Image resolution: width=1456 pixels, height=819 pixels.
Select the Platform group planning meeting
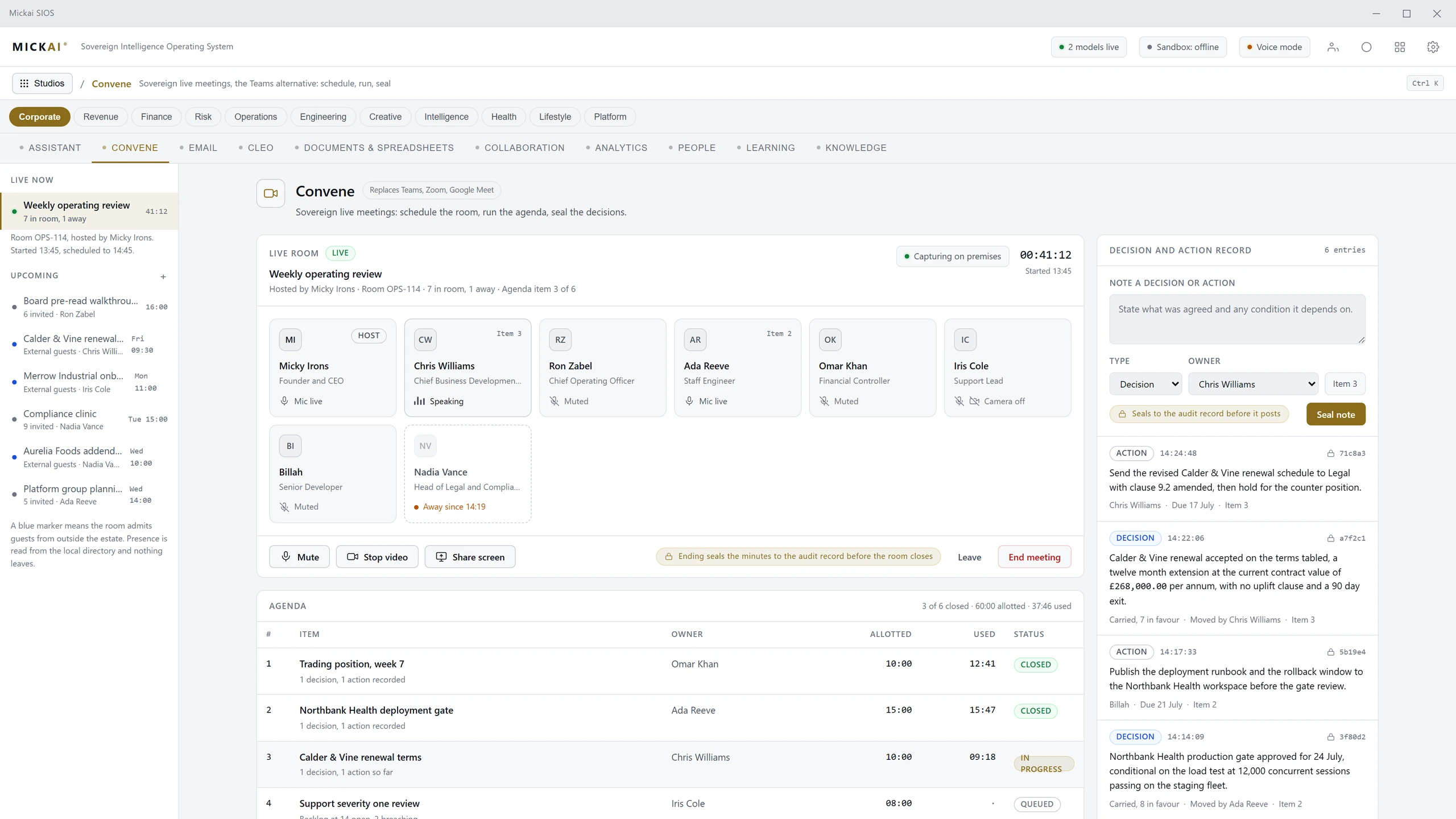[x=89, y=494]
